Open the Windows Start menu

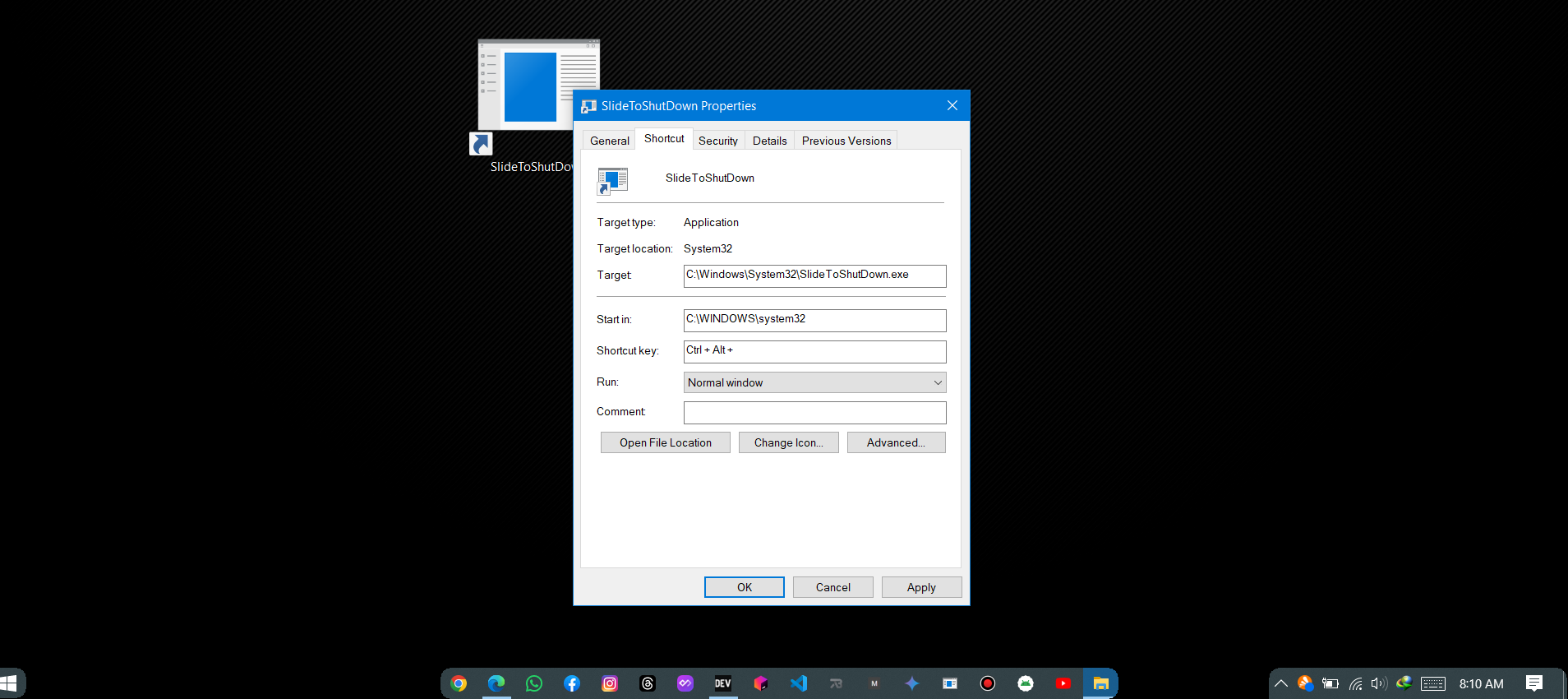[9, 683]
